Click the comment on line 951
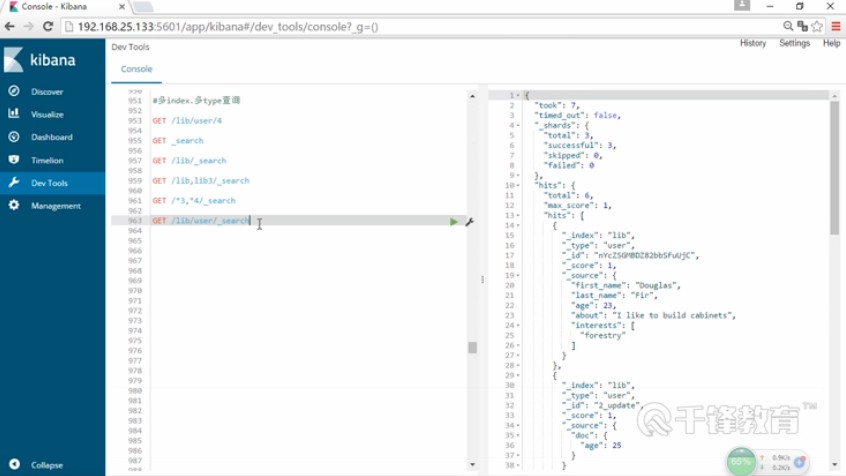This screenshot has width=846, height=476. 196,100
